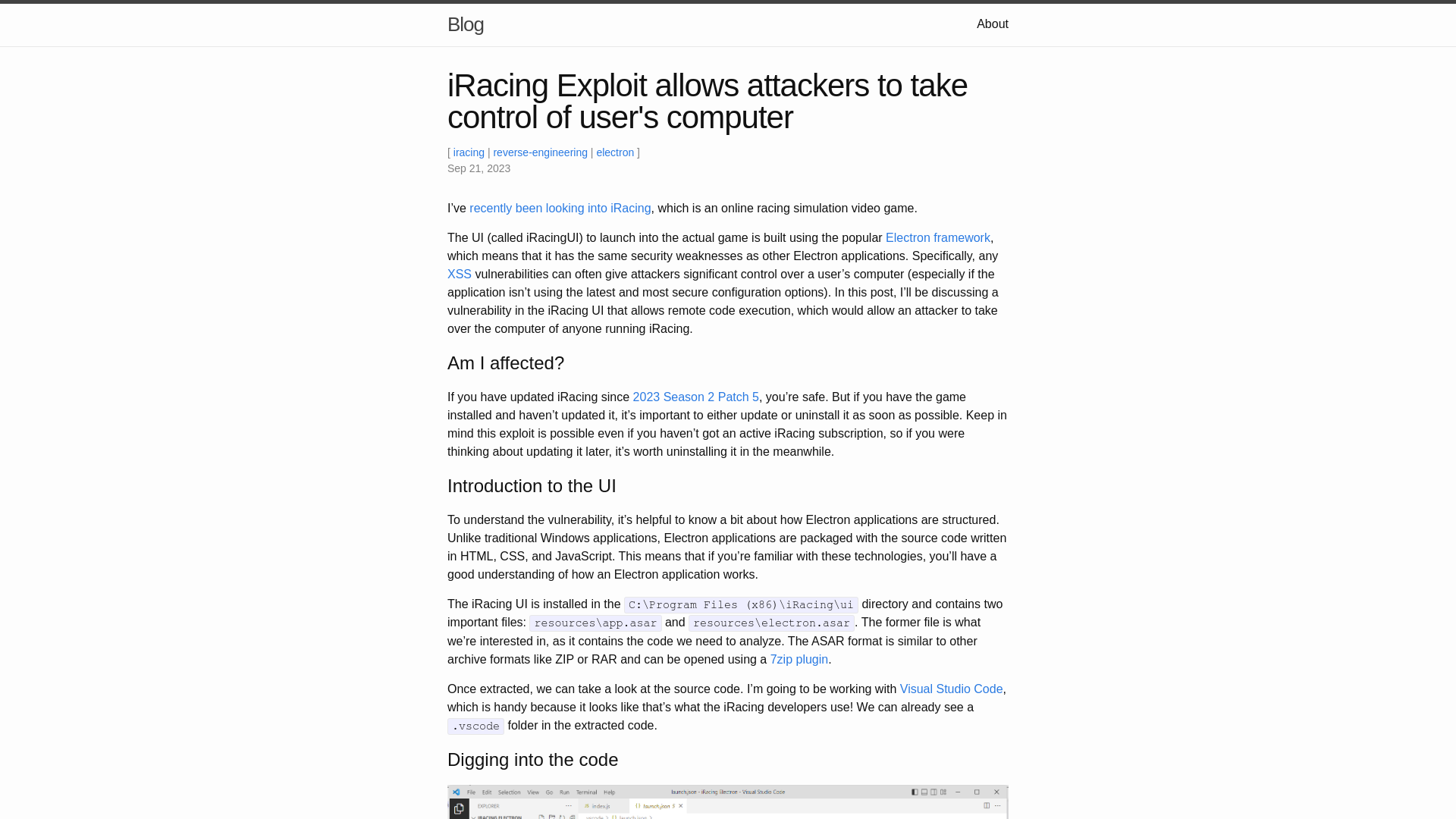Navigate to the Electron framework reference

(x=937, y=237)
